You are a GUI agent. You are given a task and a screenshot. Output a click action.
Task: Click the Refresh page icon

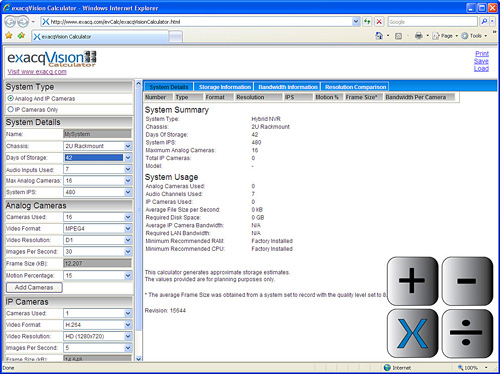tap(367, 22)
